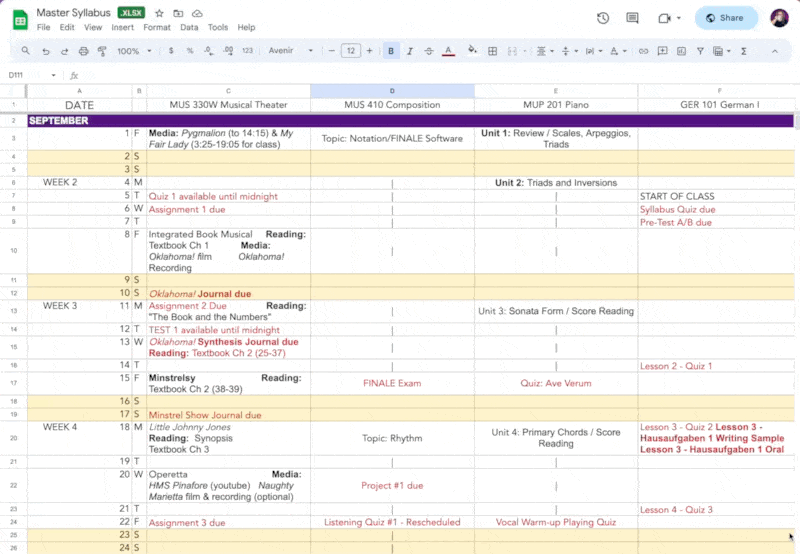This screenshot has width=800, height=554.
Task: Click the FINALE Exam cell
Action: pos(392,383)
